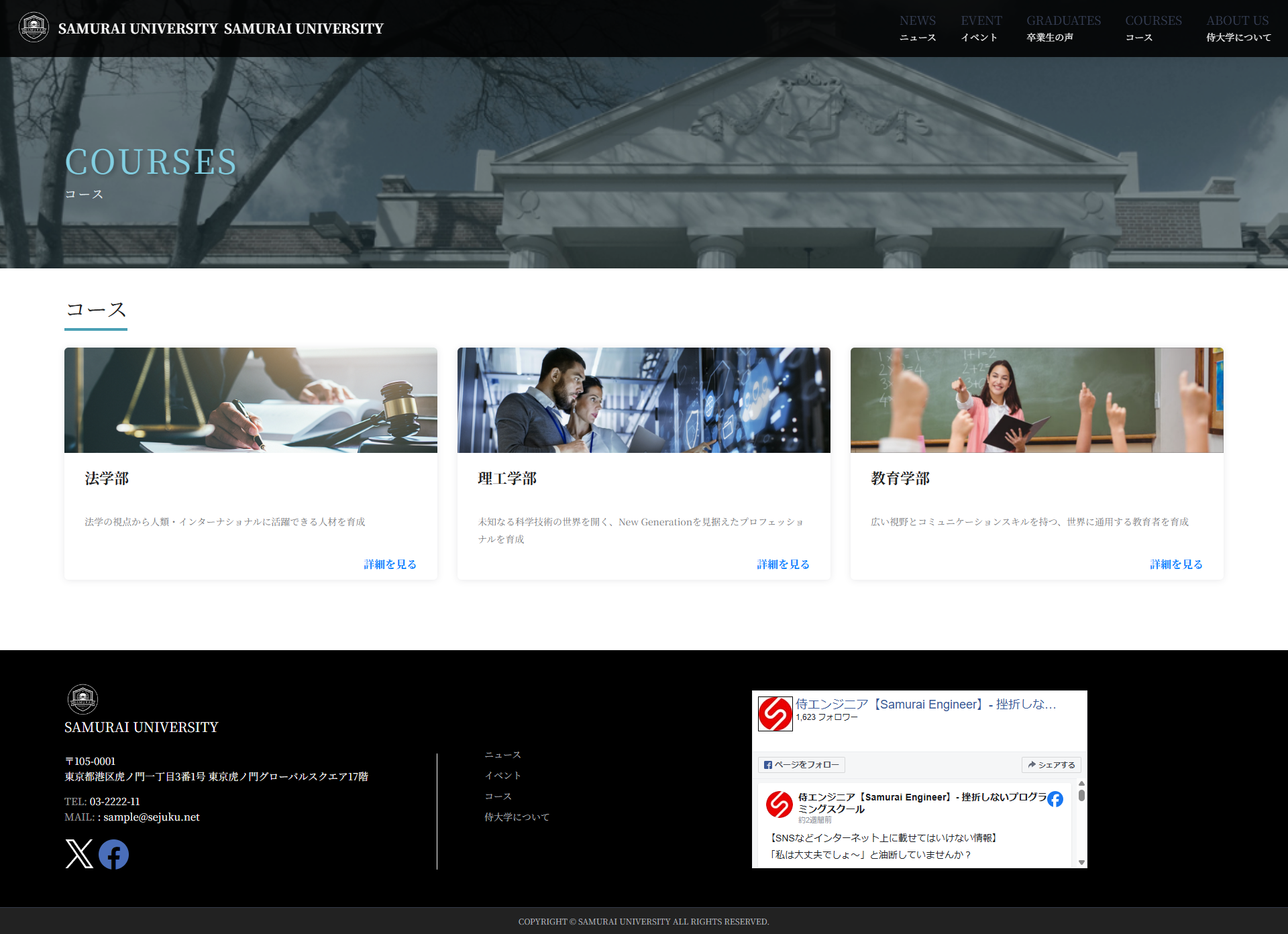
Task: Click the 教育学部 classroom teacher thumbnail
Action: click(1036, 400)
